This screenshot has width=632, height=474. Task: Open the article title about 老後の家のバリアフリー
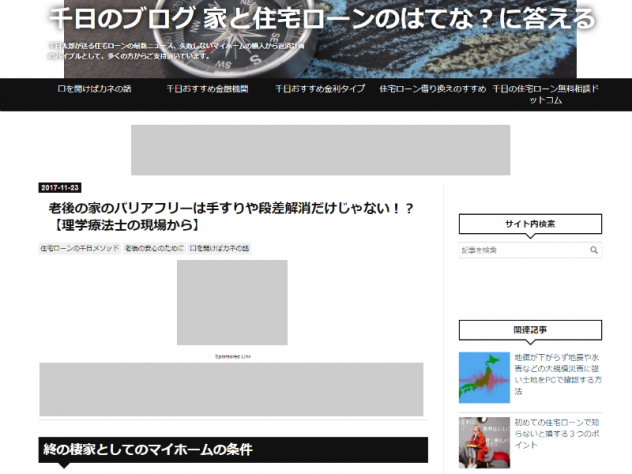231,216
